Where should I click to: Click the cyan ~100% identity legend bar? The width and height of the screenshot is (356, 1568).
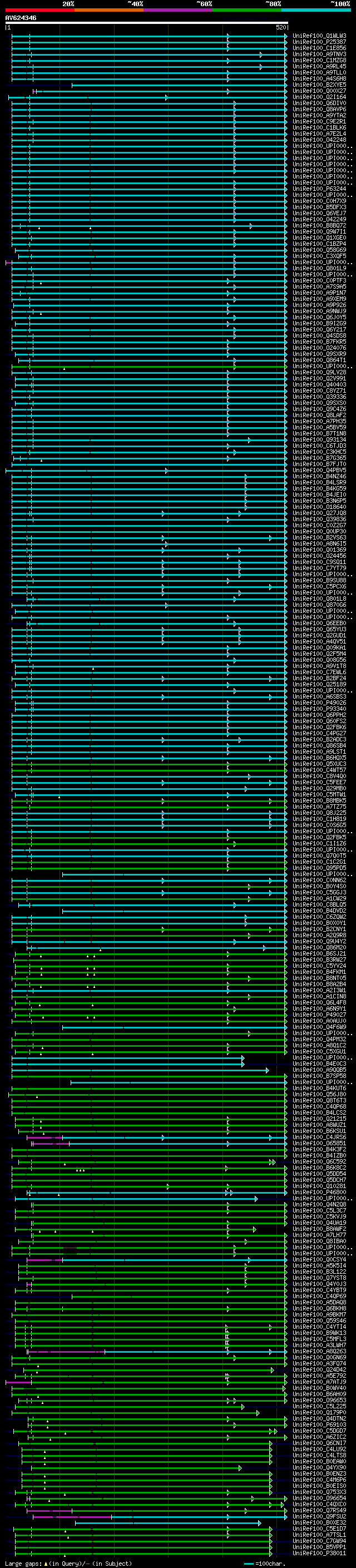point(317,10)
